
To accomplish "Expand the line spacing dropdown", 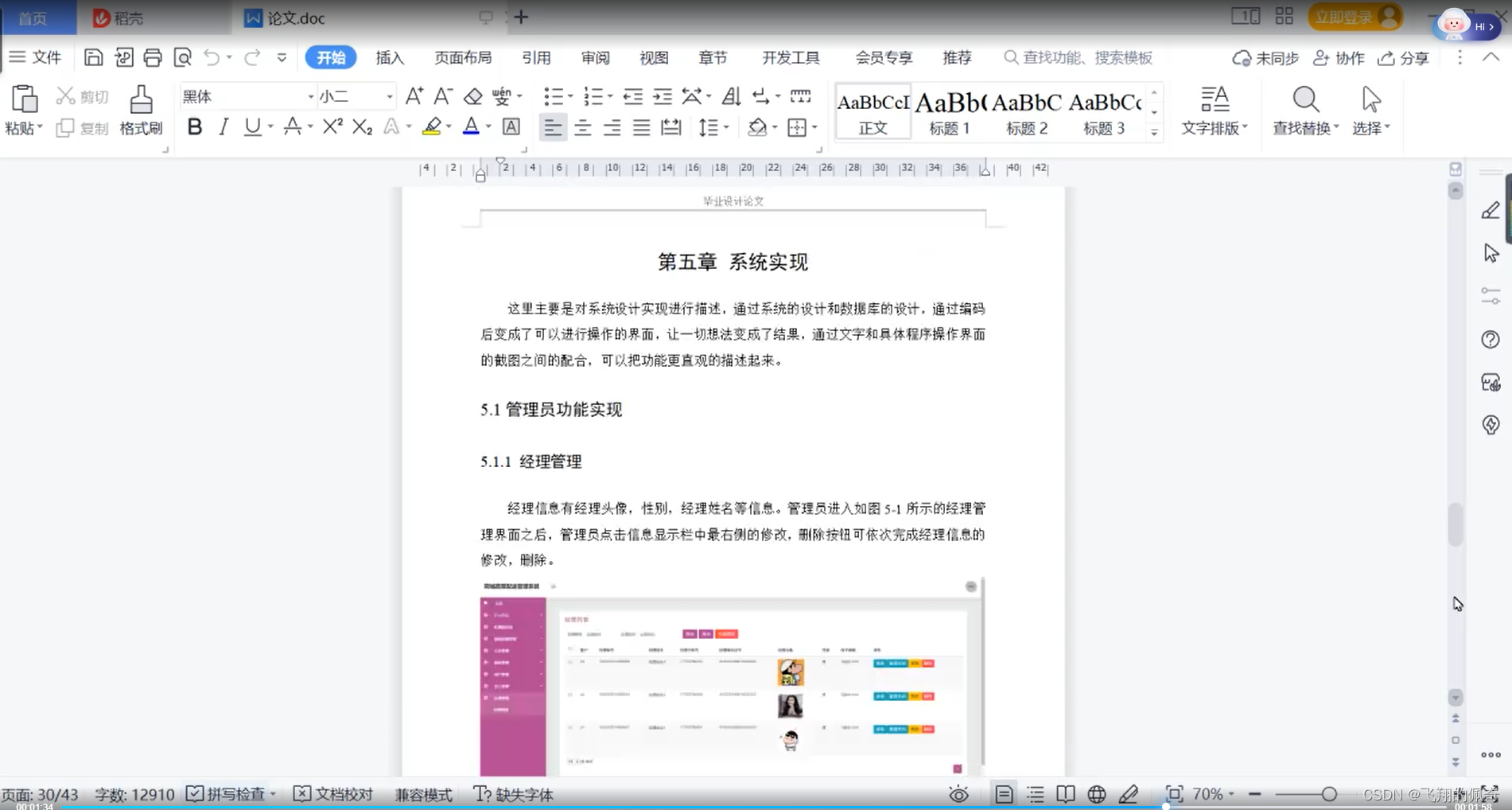I will (x=726, y=127).
